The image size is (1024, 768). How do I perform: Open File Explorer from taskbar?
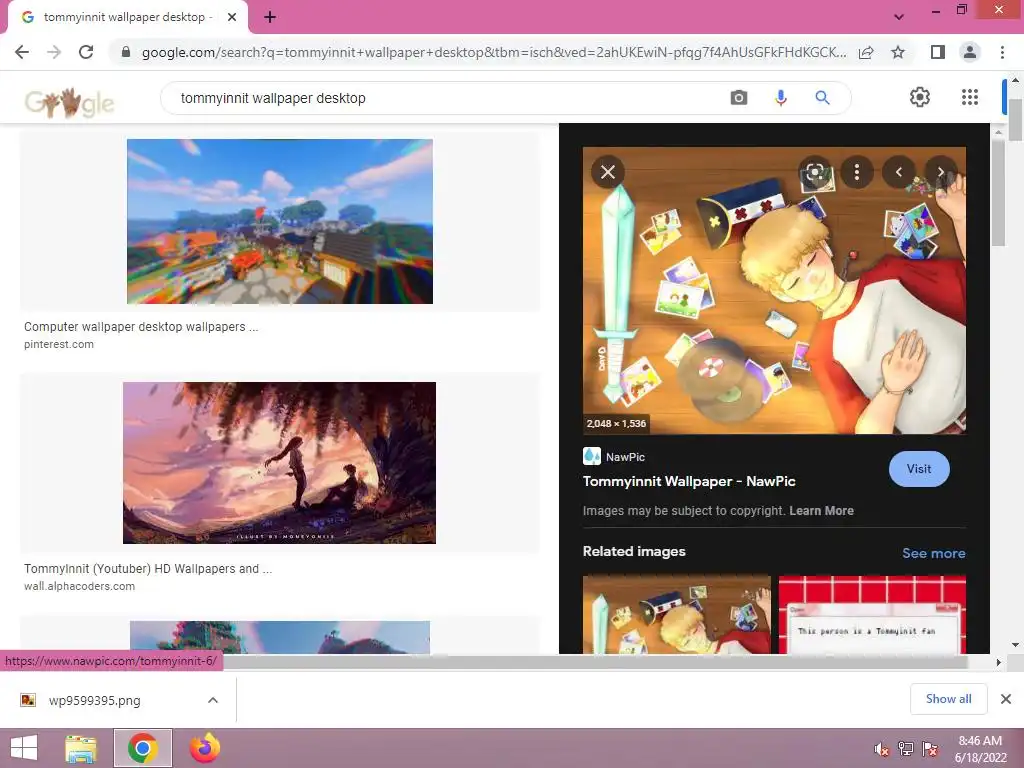tap(80, 748)
